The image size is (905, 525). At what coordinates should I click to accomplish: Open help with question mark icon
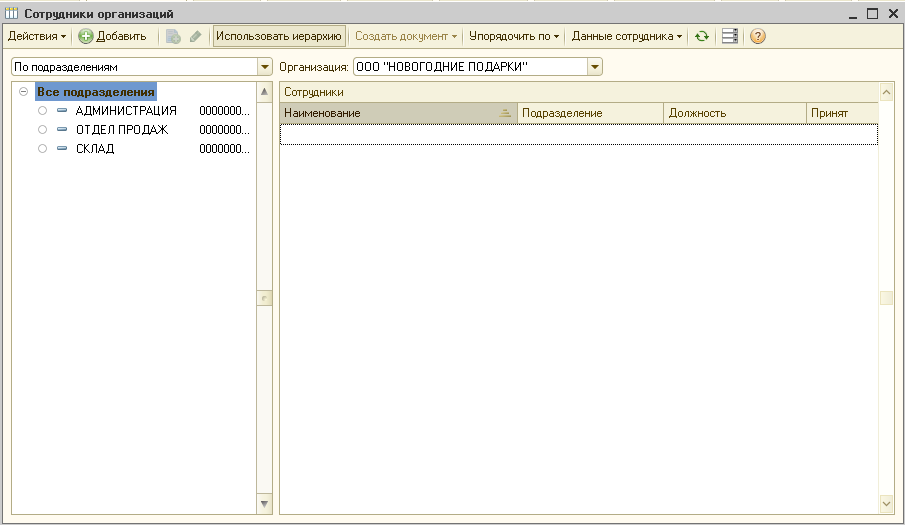click(x=757, y=36)
